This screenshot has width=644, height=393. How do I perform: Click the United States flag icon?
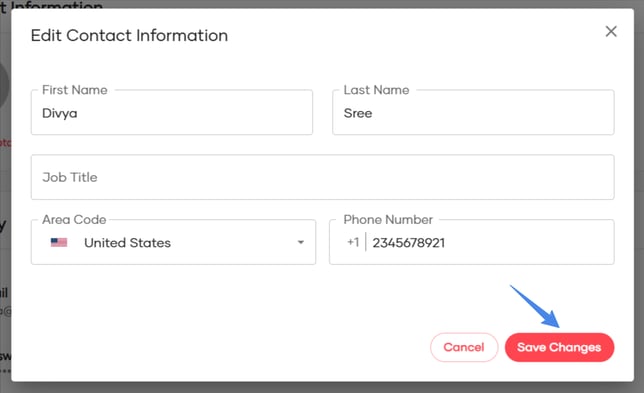(x=59, y=242)
